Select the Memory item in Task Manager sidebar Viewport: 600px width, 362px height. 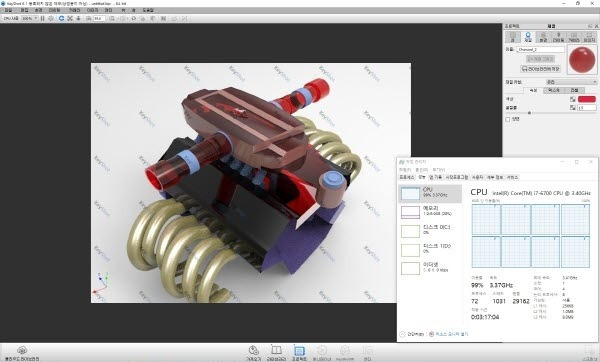(x=430, y=212)
